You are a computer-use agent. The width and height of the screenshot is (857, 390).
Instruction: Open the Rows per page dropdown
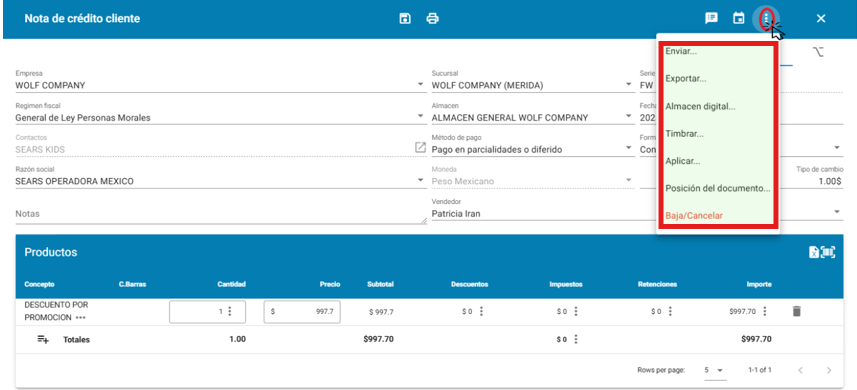[715, 370]
